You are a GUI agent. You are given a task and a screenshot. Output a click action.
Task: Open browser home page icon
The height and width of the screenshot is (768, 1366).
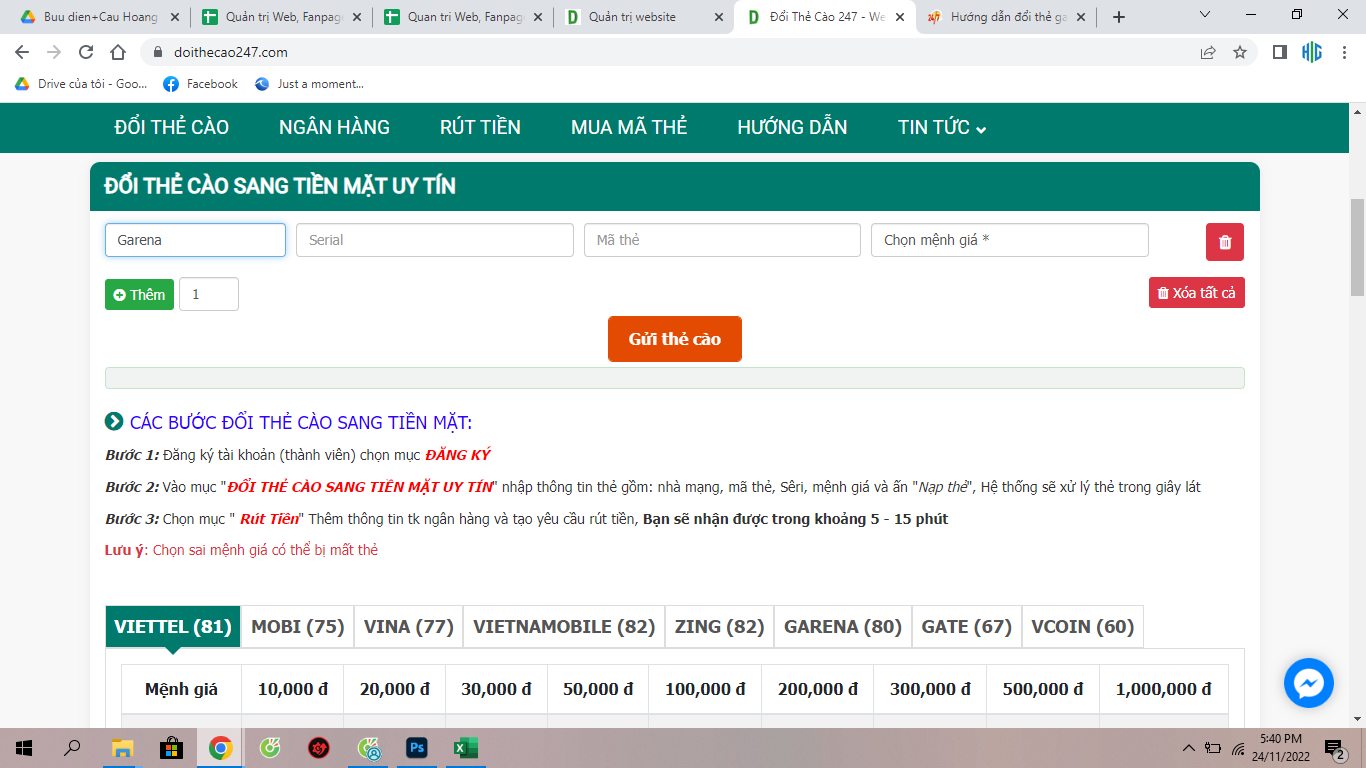pos(118,52)
